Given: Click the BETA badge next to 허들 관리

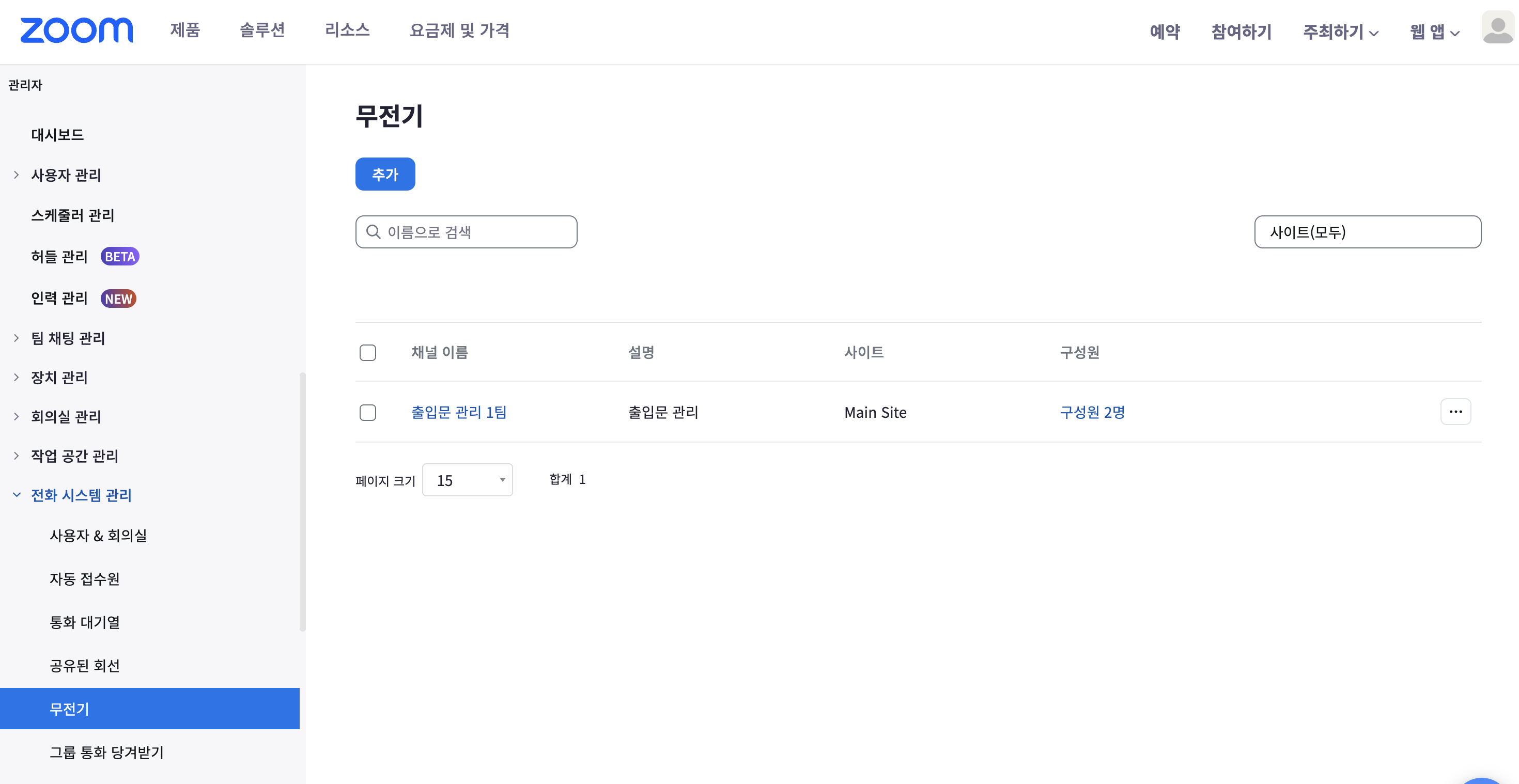Looking at the screenshot, I should (120, 256).
